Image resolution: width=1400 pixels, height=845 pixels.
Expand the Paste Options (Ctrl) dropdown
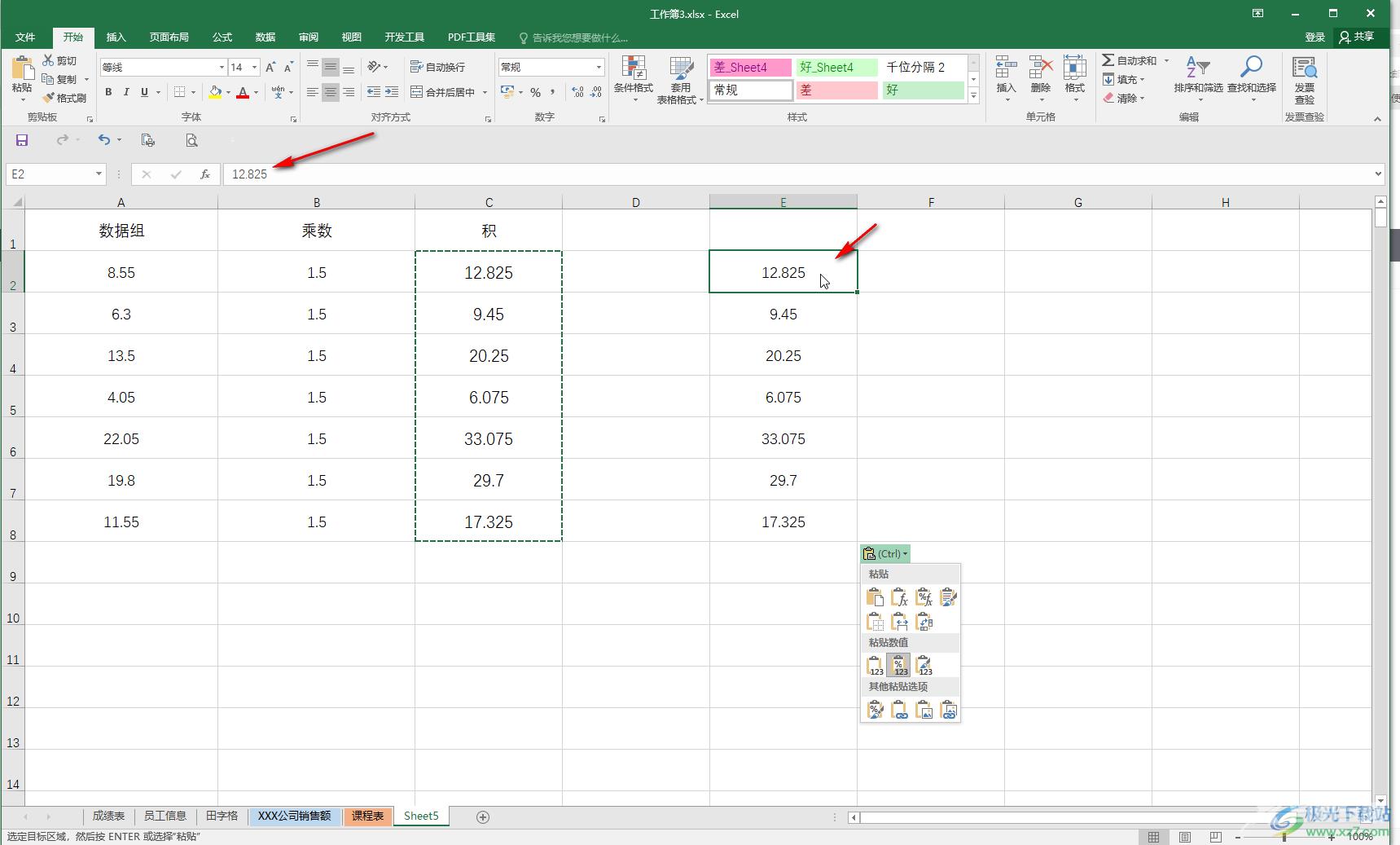pyautogui.click(x=885, y=553)
